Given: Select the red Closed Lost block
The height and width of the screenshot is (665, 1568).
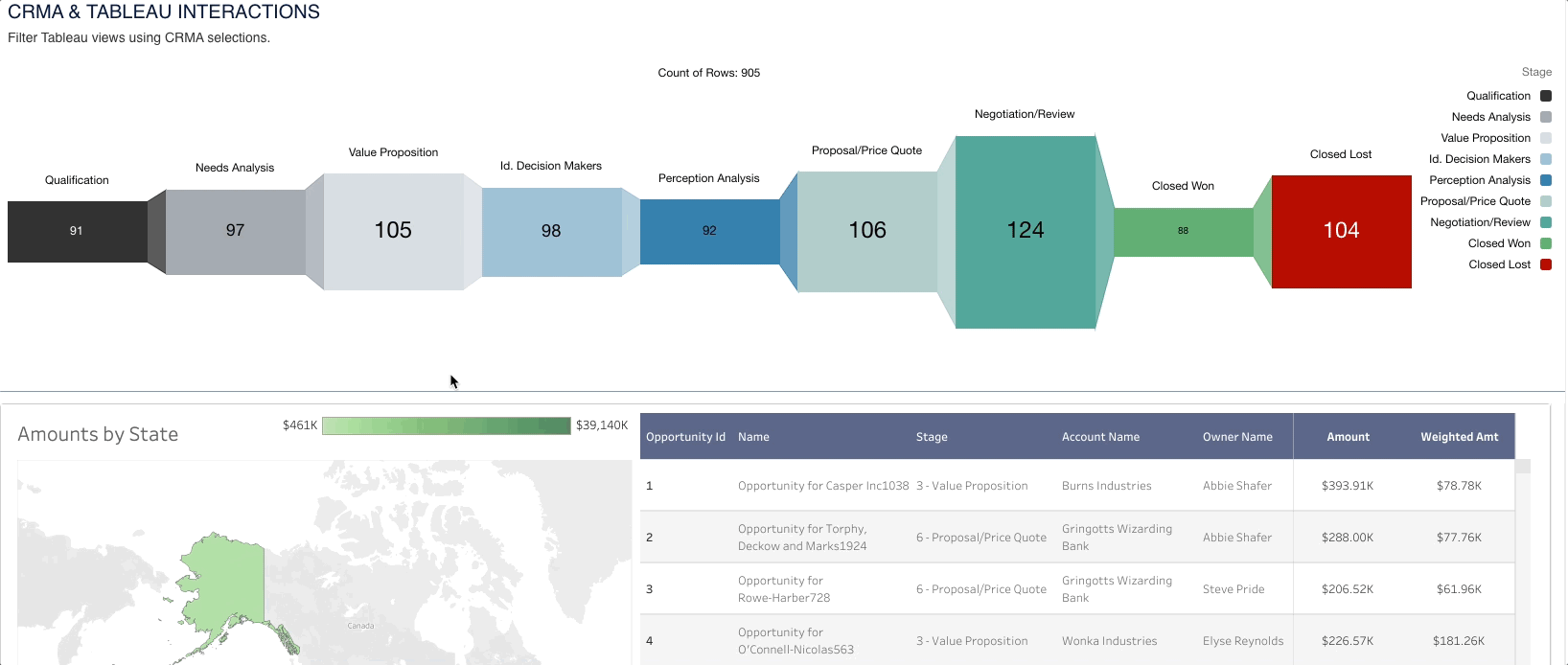Looking at the screenshot, I should coord(1341,231).
